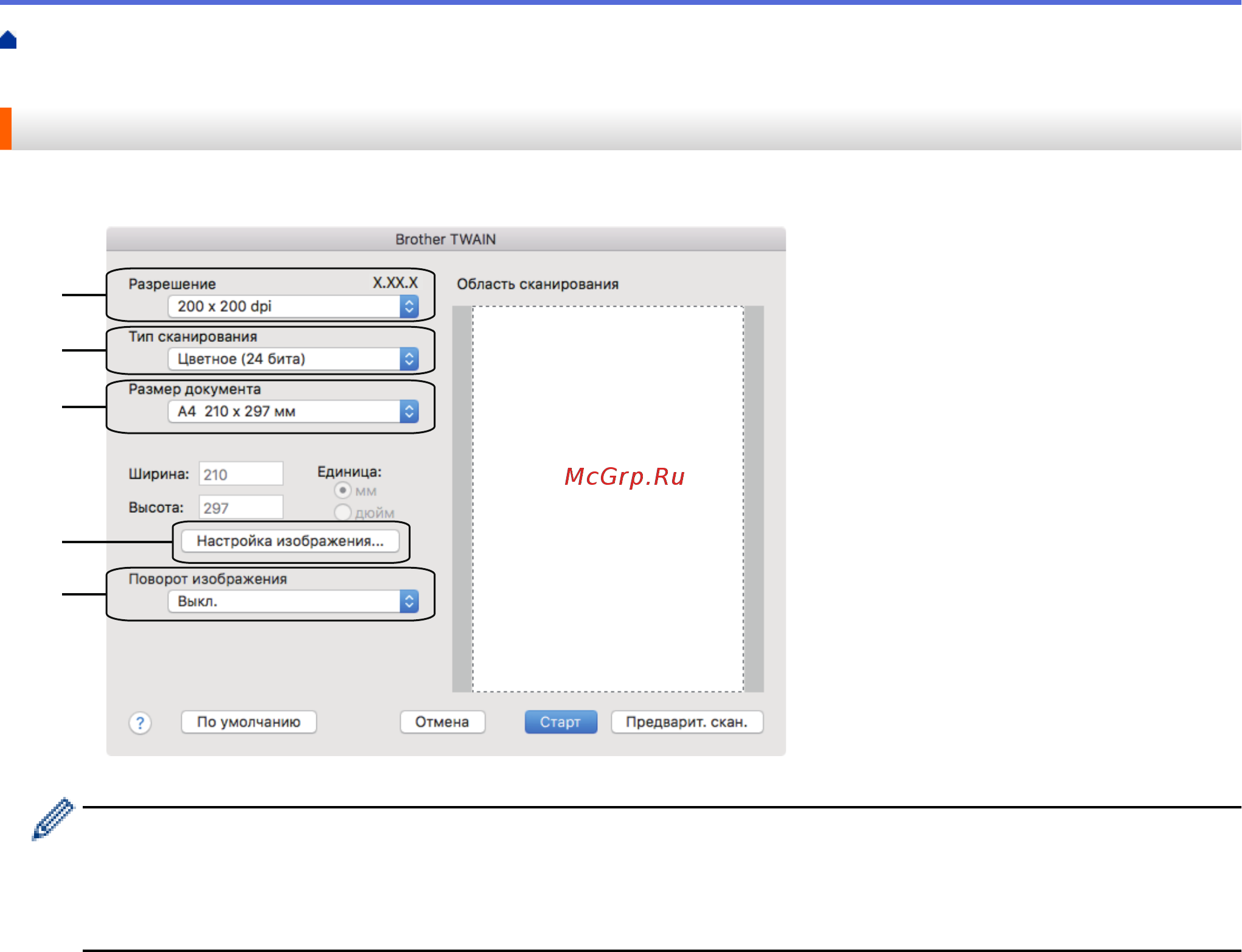Click the Ширина width input field

pyautogui.click(x=240, y=473)
